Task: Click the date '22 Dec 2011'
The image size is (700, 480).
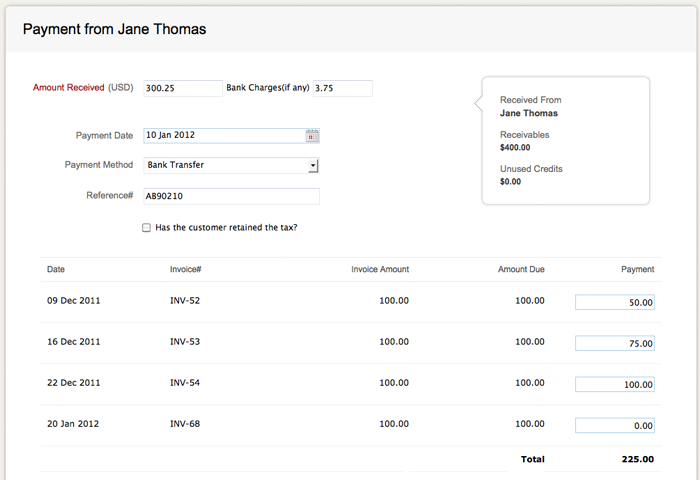Action: (x=74, y=383)
